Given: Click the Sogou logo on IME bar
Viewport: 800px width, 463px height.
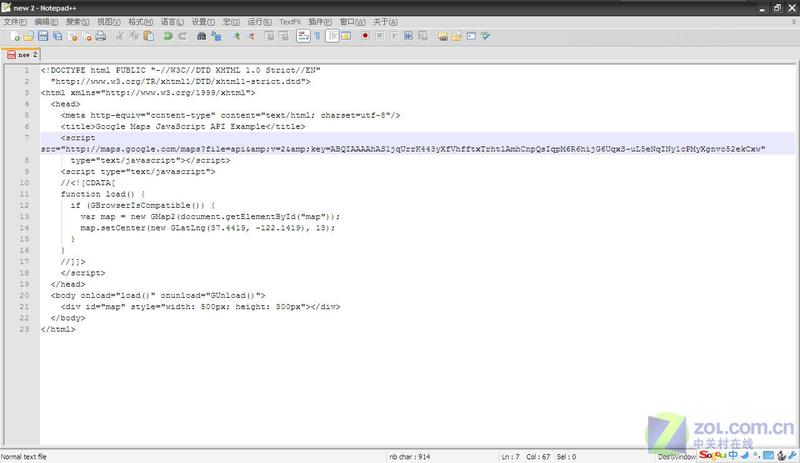Looking at the screenshot, I should (712, 455).
